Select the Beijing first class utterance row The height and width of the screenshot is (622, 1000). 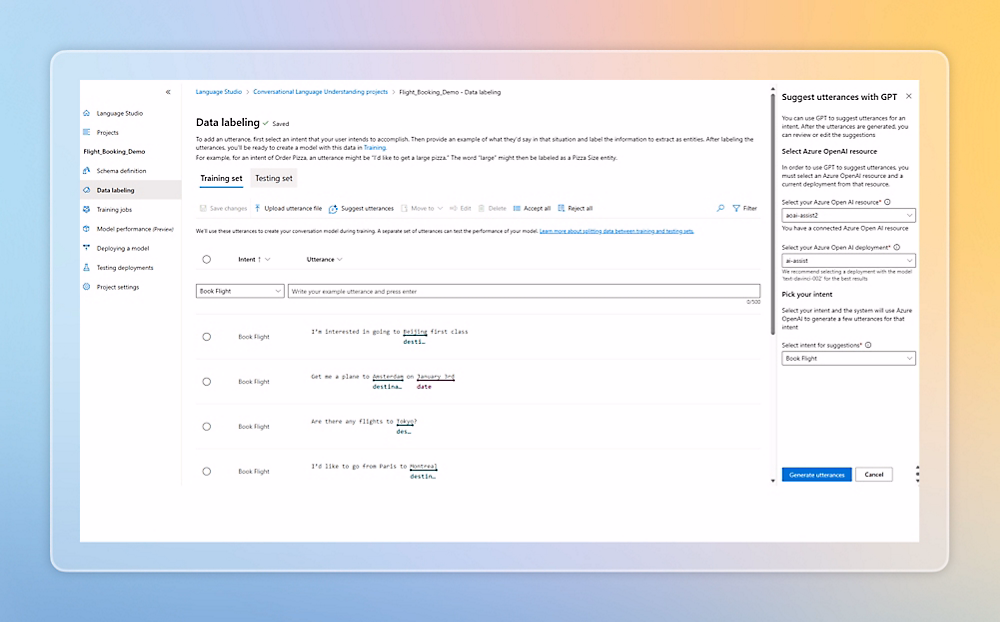click(x=207, y=337)
